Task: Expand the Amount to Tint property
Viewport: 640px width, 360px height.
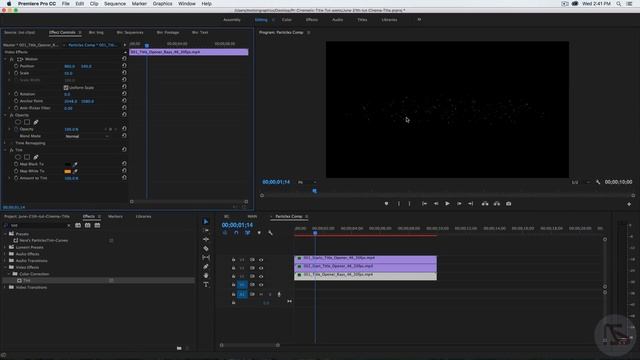Action: (10, 178)
